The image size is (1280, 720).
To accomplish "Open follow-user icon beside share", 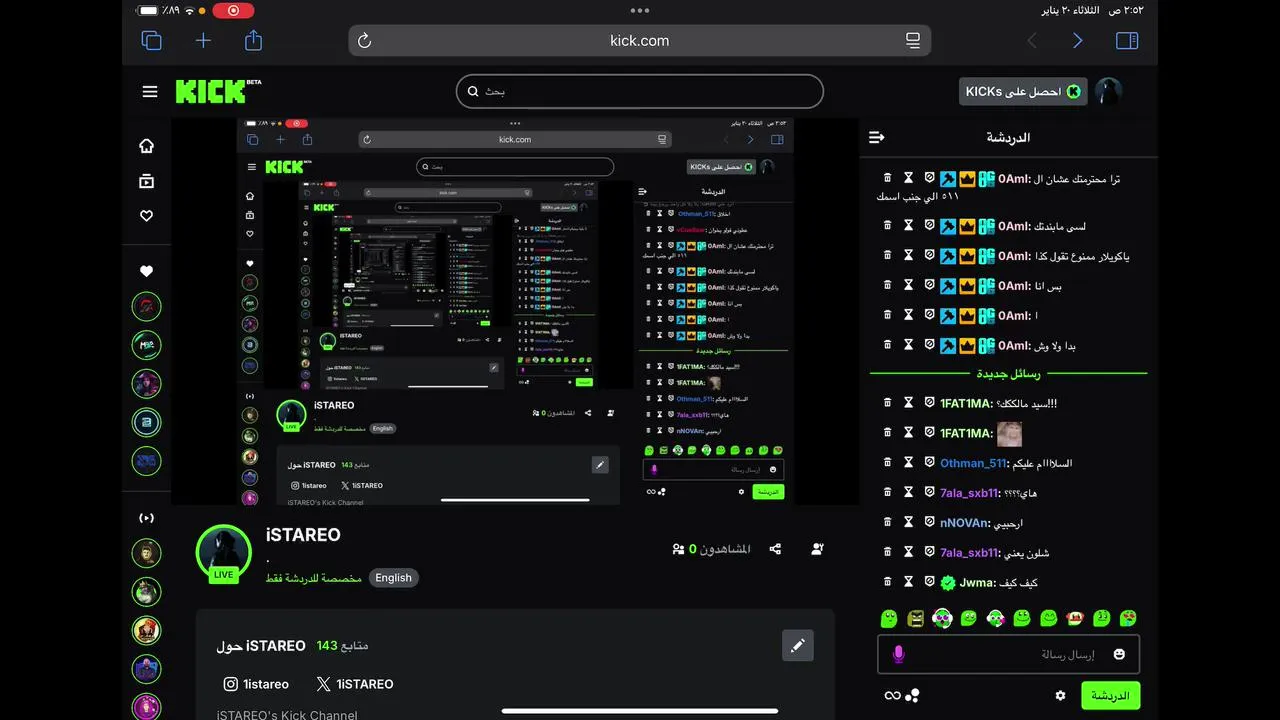I will (818, 549).
